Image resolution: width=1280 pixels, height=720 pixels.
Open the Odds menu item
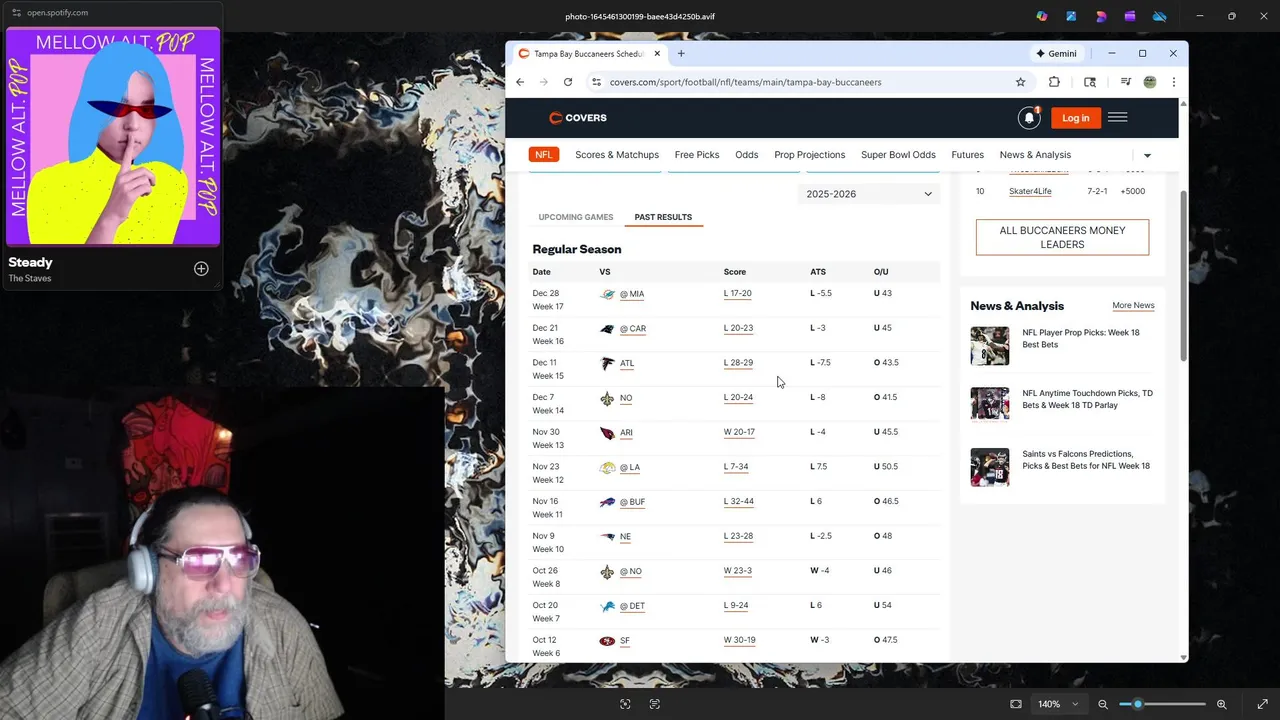747,155
